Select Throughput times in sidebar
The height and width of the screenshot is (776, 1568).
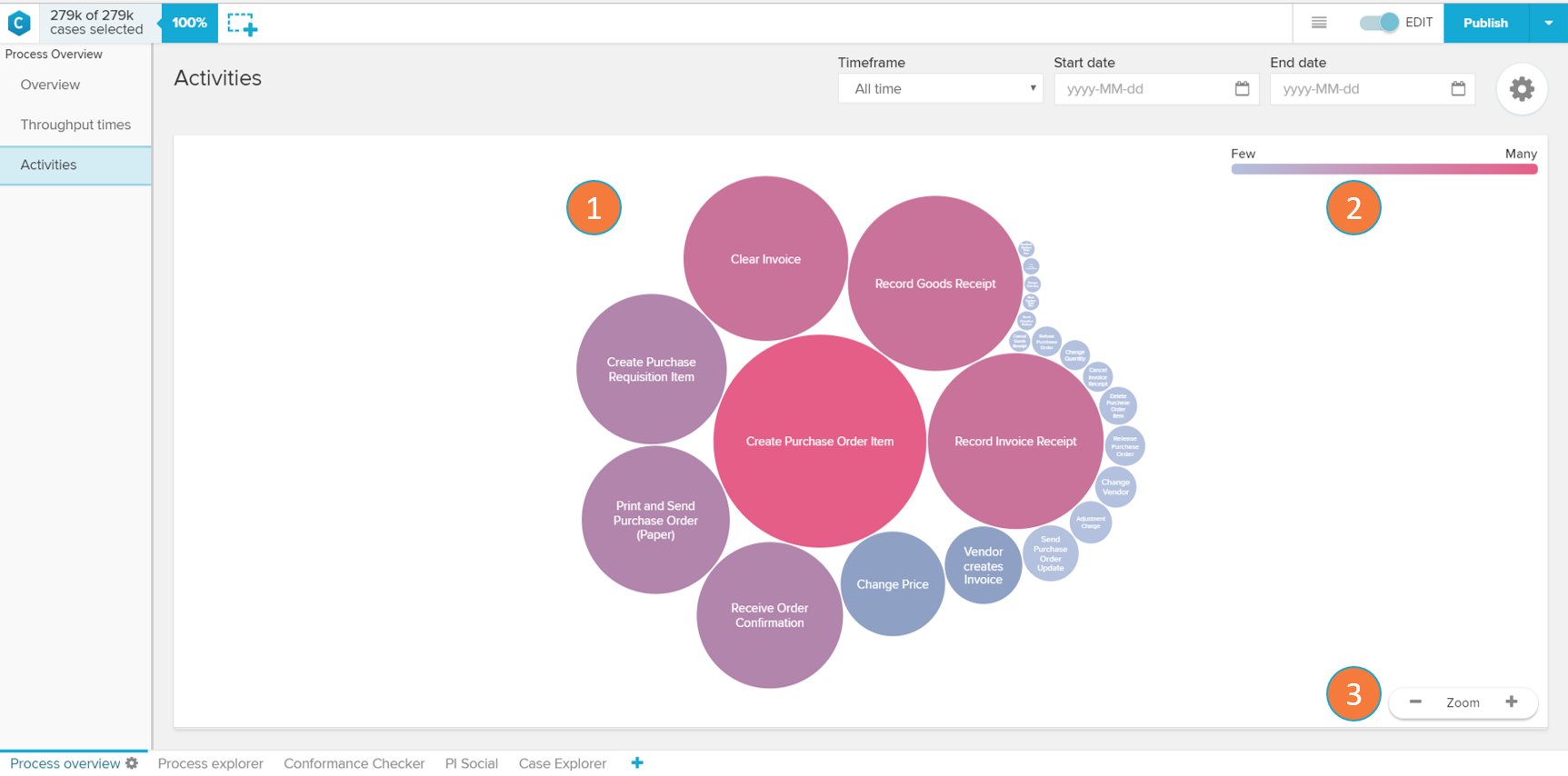coord(75,124)
